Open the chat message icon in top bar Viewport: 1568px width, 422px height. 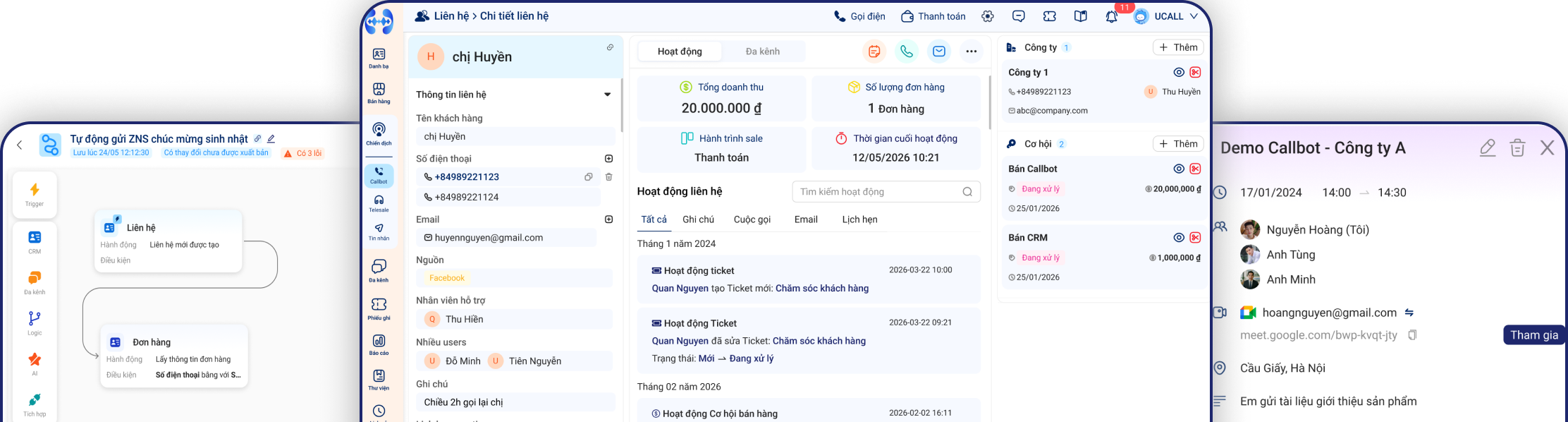click(x=1019, y=16)
